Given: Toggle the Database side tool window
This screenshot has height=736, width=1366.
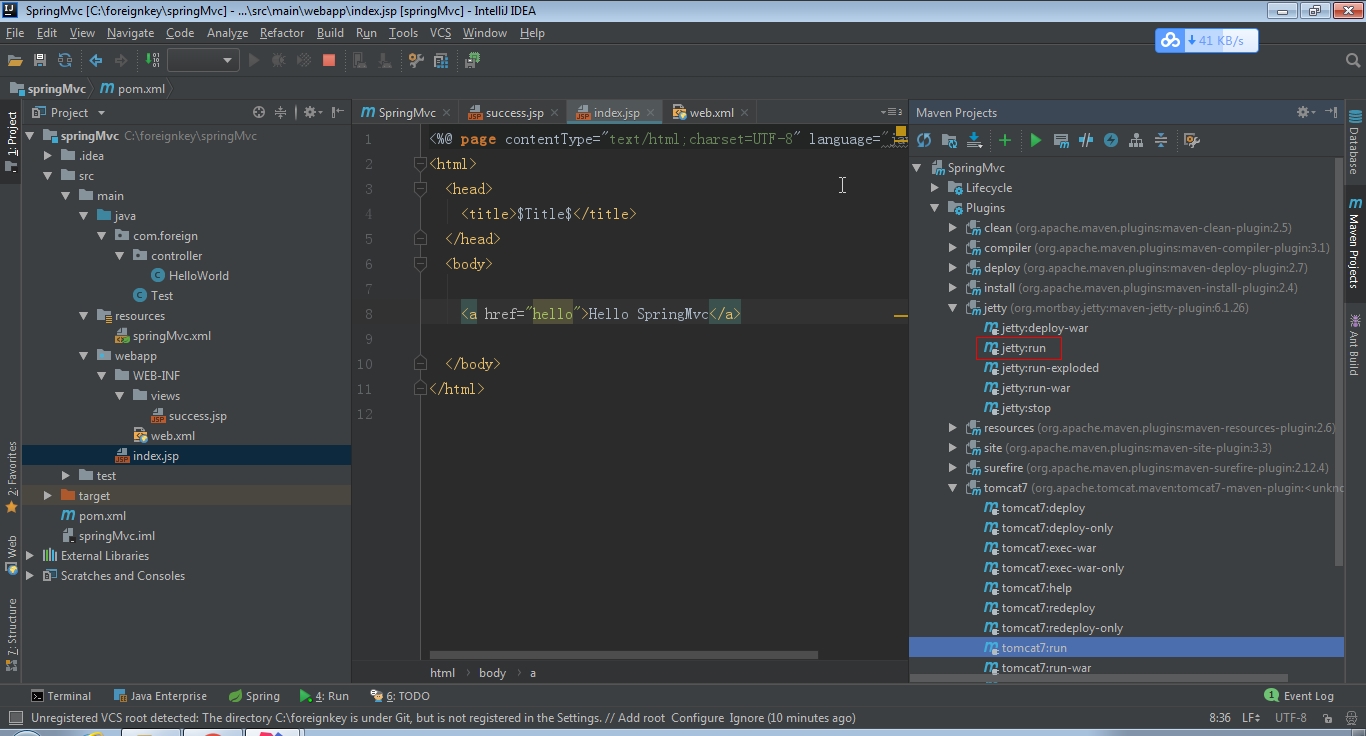Looking at the screenshot, I should point(1355,143).
